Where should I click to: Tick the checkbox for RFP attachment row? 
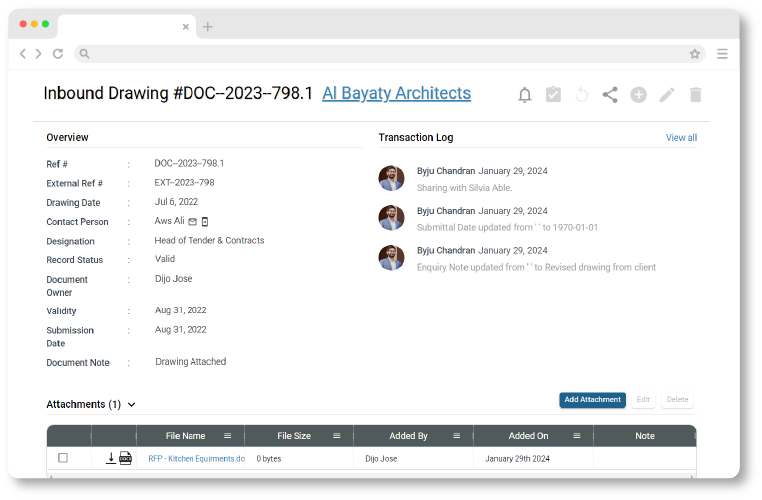[63, 458]
